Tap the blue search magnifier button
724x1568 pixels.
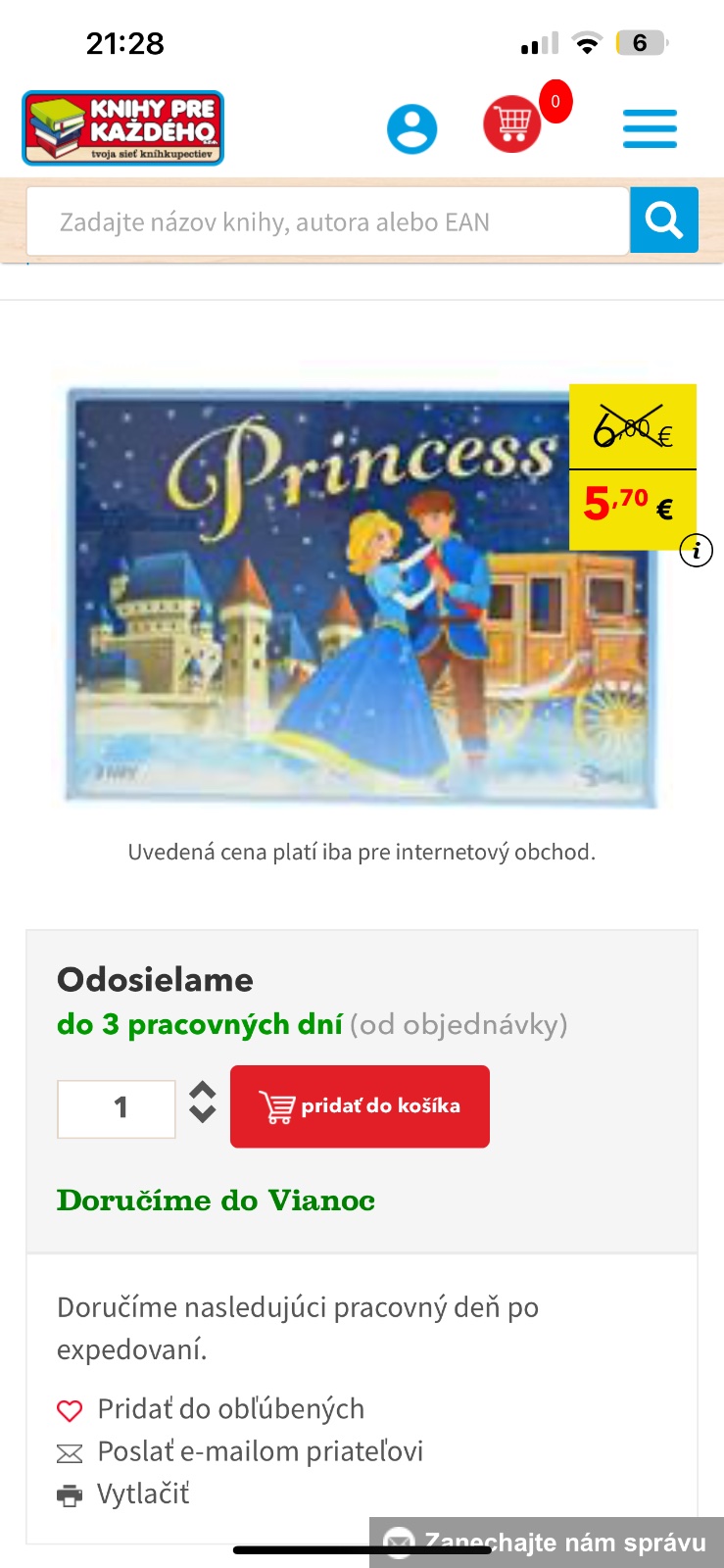click(663, 220)
